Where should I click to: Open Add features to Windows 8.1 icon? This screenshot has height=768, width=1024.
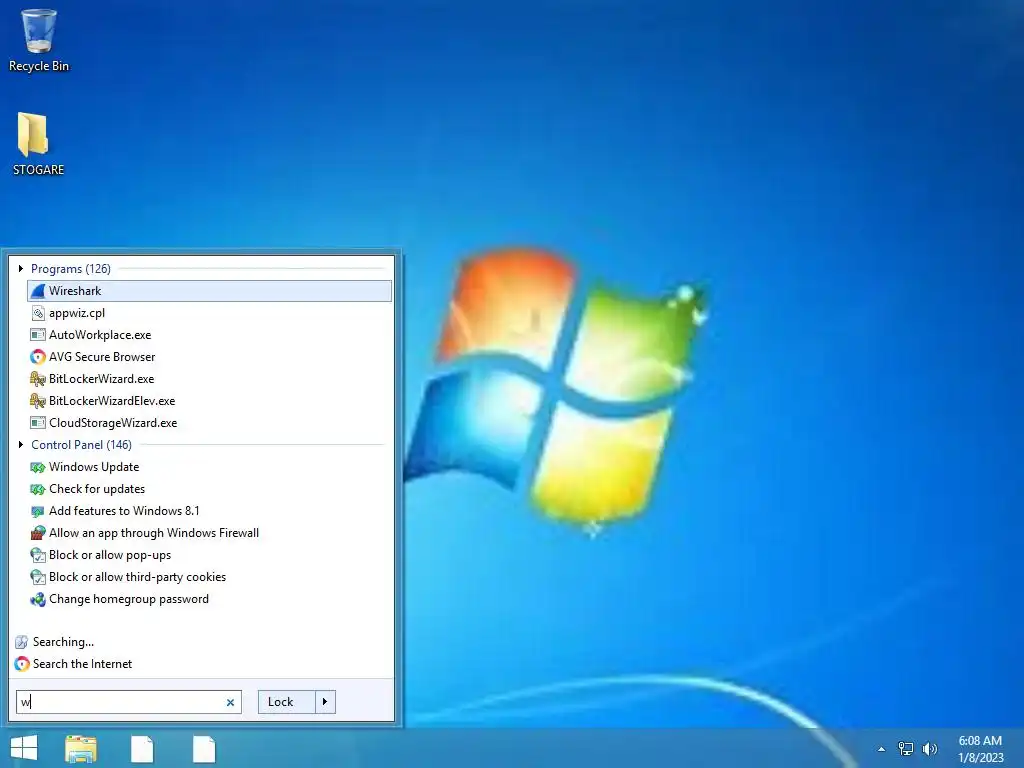click(x=38, y=511)
